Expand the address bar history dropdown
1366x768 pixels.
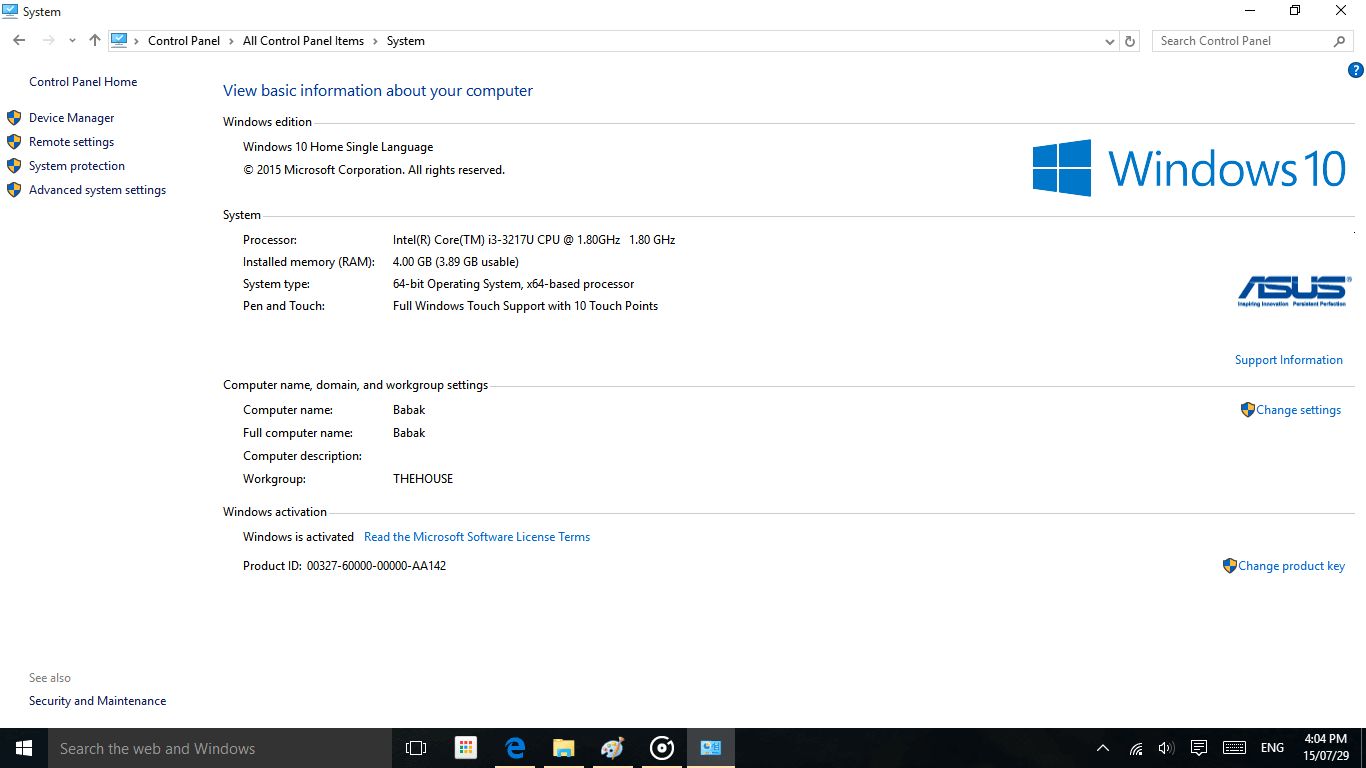click(x=1109, y=41)
